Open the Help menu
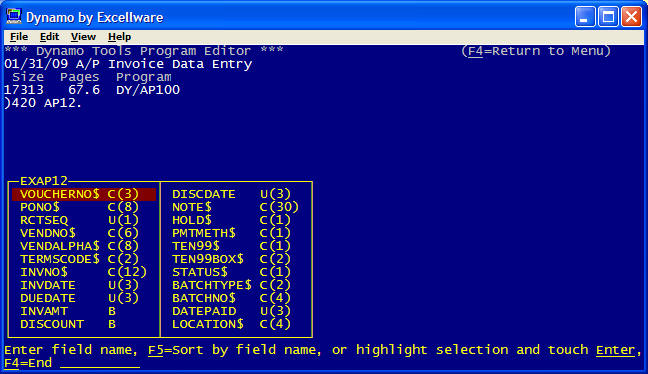648x374 pixels. point(119,37)
